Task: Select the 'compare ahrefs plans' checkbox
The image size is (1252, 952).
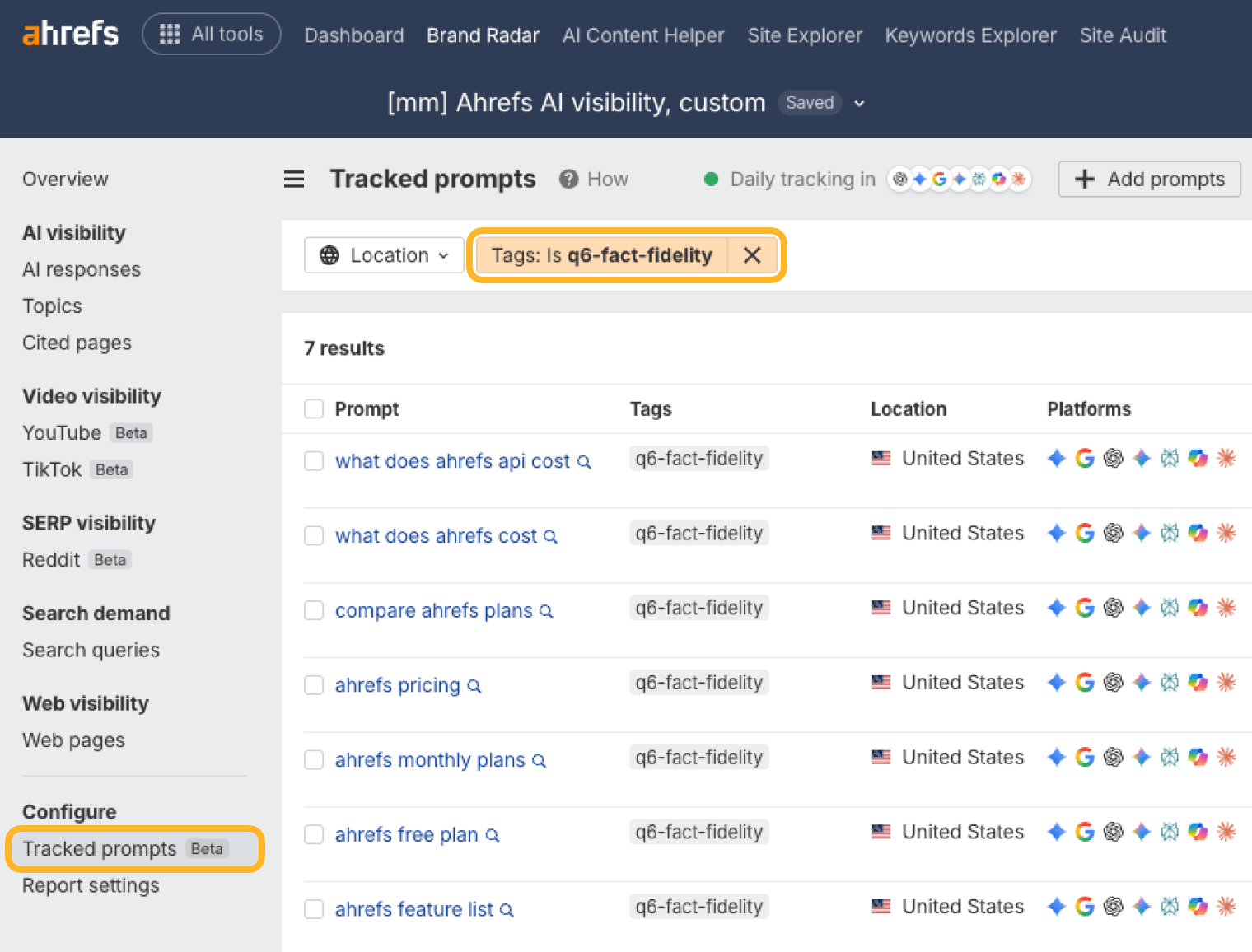Action: coord(314,610)
